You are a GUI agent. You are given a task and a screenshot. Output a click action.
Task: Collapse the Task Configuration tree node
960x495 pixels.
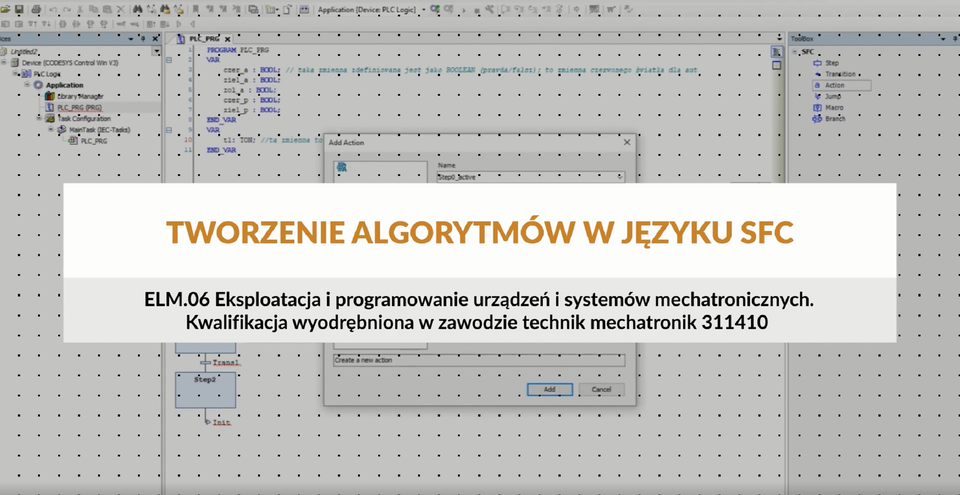click(39, 118)
